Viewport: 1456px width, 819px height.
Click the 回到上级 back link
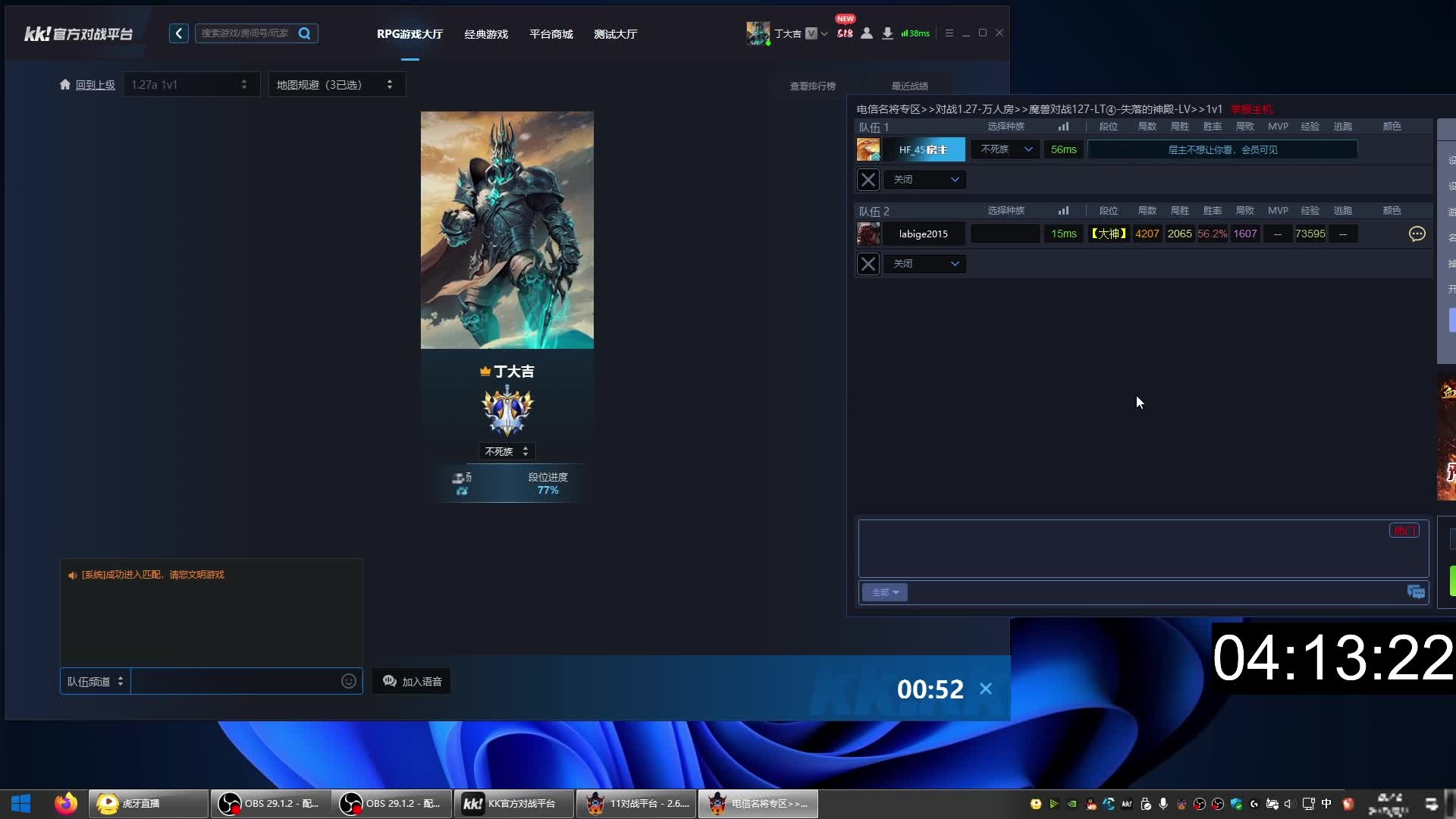(95, 85)
